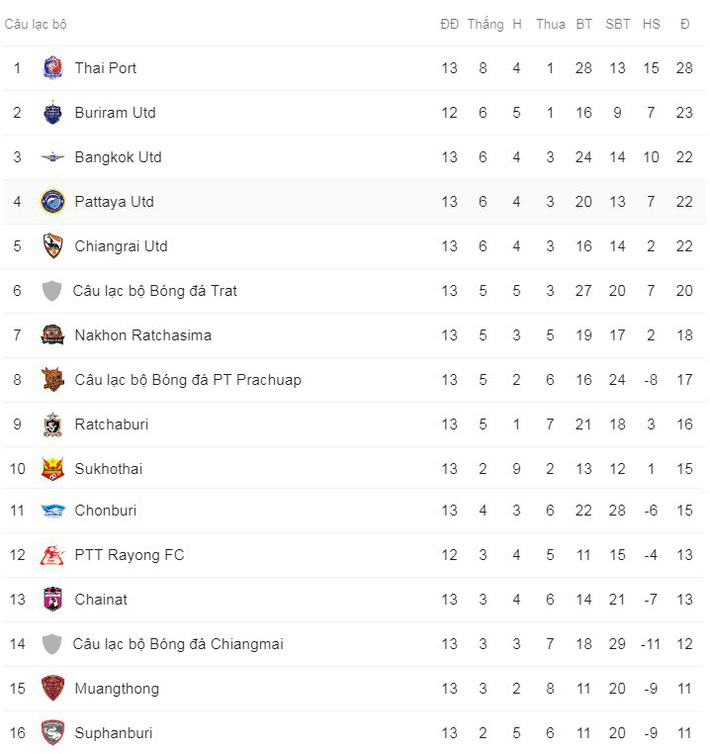Open the Suphanburi team name link
Screen dimensions: 710x754
[x=113, y=733]
